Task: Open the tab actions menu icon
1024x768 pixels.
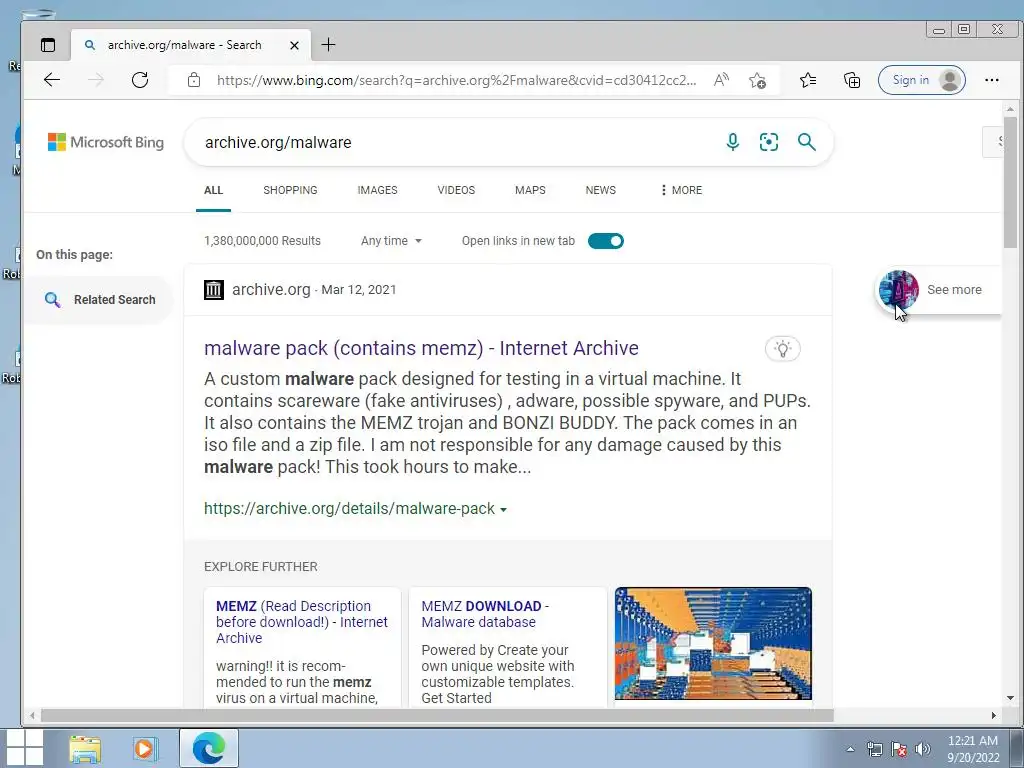Action: 48,45
